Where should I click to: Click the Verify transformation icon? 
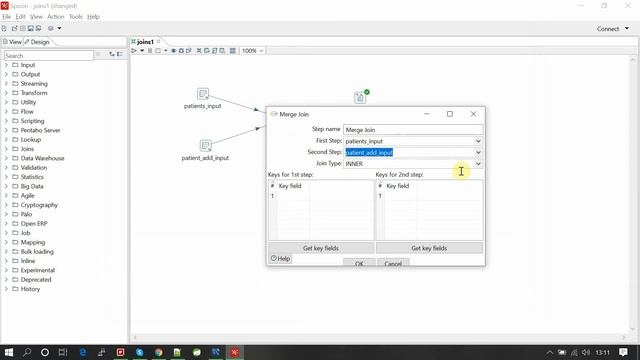point(199,51)
